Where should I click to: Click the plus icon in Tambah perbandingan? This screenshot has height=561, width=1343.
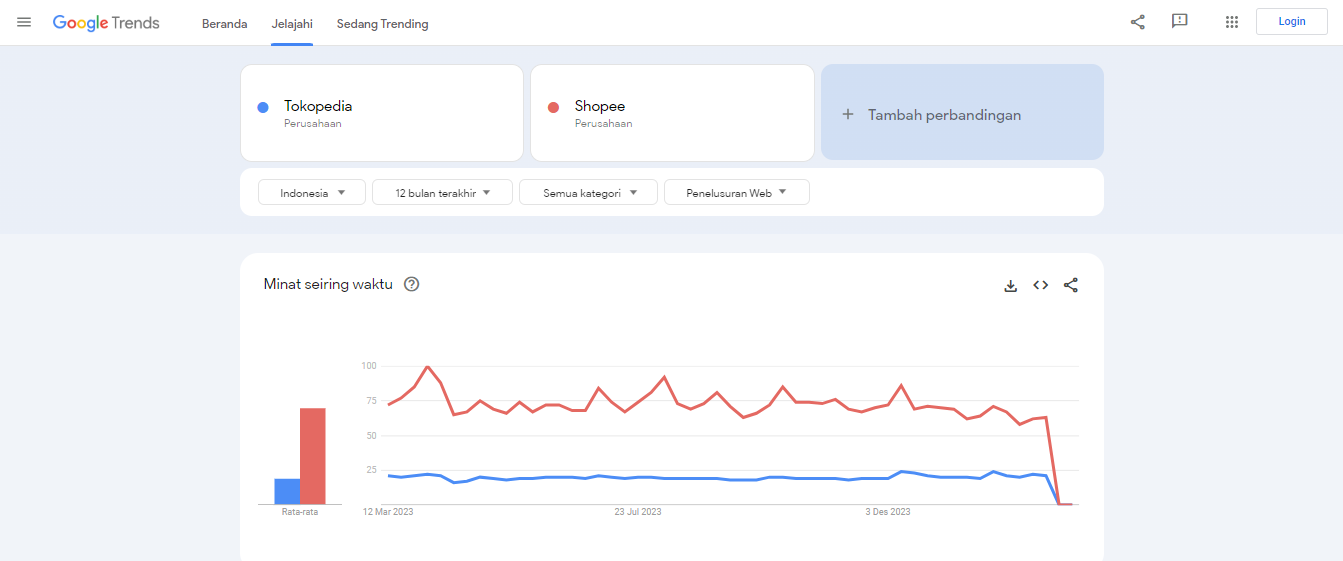point(848,114)
